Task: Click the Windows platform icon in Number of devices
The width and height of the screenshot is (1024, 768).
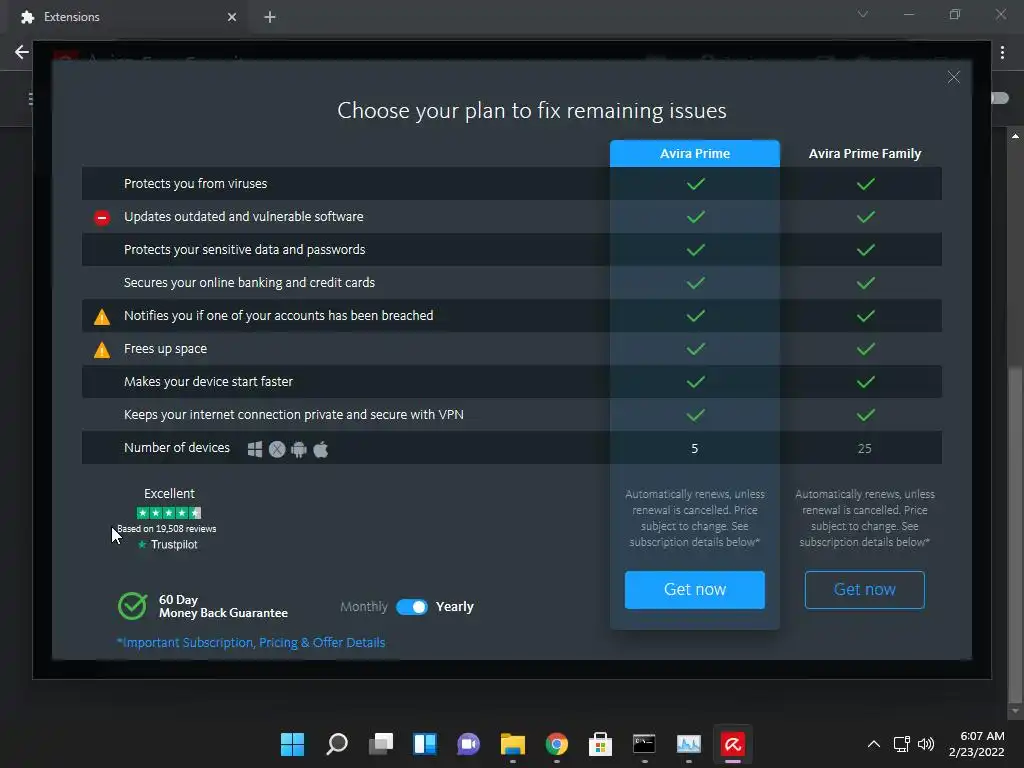Action: tap(255, 449)
